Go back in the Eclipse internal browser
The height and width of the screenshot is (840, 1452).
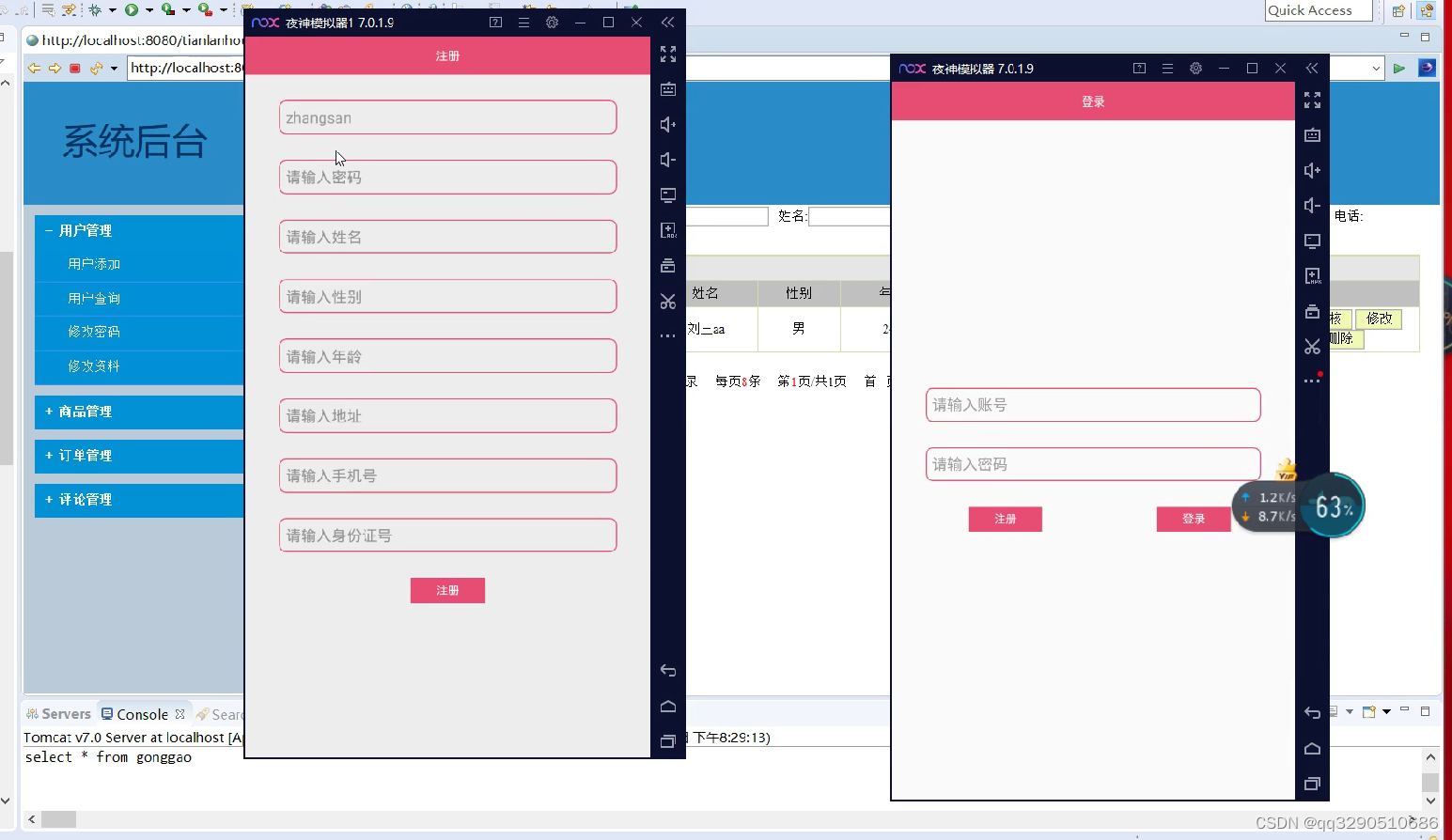[34, 68]
